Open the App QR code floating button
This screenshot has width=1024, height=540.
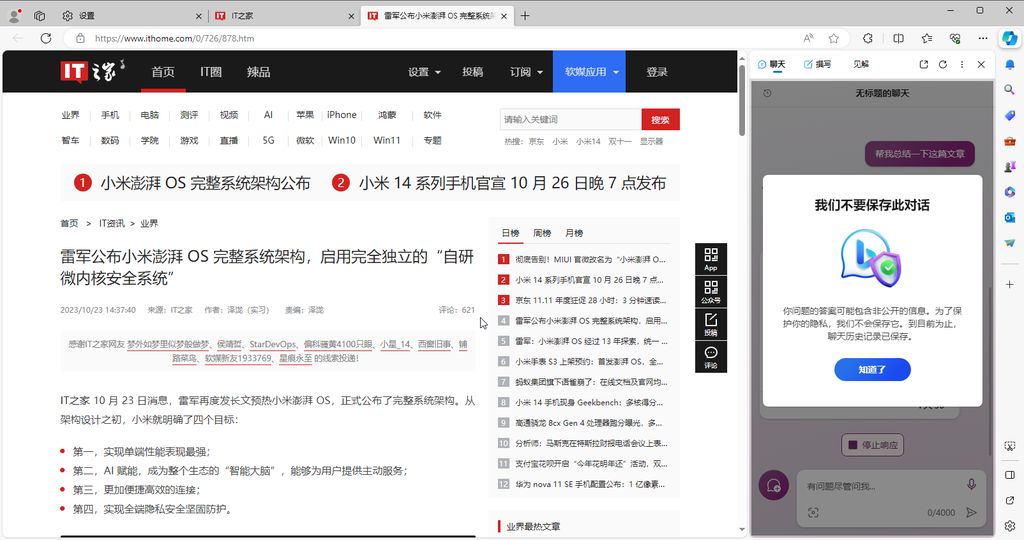(711, 259)
